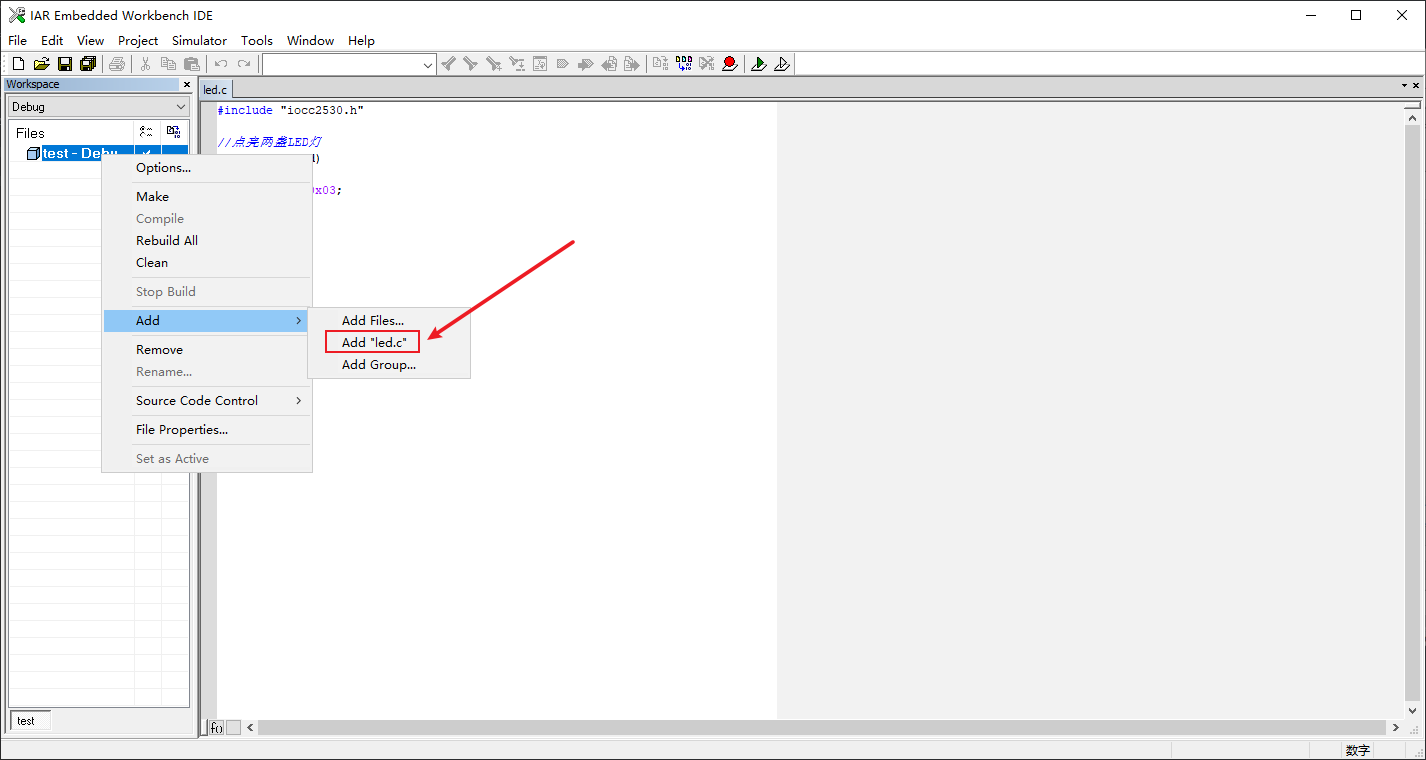Image resolution: width=1426 pixels, height=760 pixels.
Task: Select Rebuild All in the context menu
Action: pos(166,240)
